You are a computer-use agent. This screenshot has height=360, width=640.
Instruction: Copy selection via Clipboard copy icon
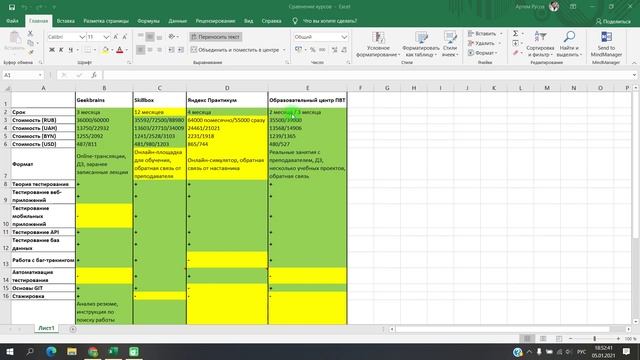click(31, 43)
